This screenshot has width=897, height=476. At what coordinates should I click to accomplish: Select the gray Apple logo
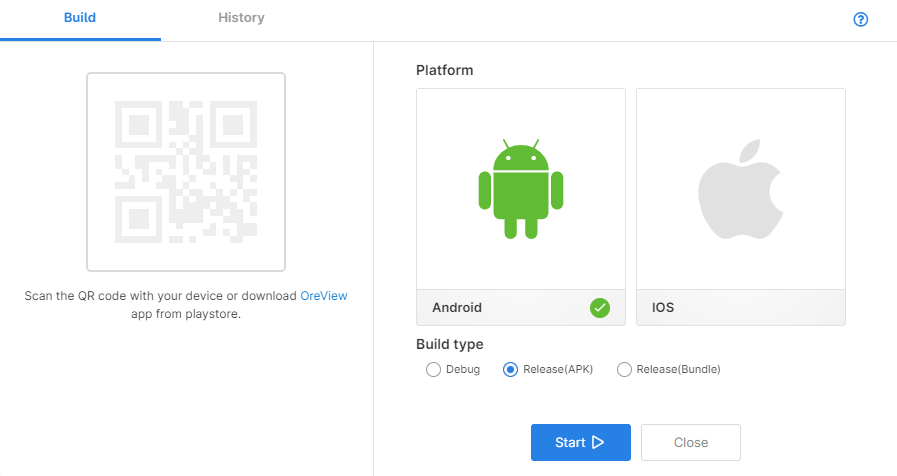click(x=741, y=189)
